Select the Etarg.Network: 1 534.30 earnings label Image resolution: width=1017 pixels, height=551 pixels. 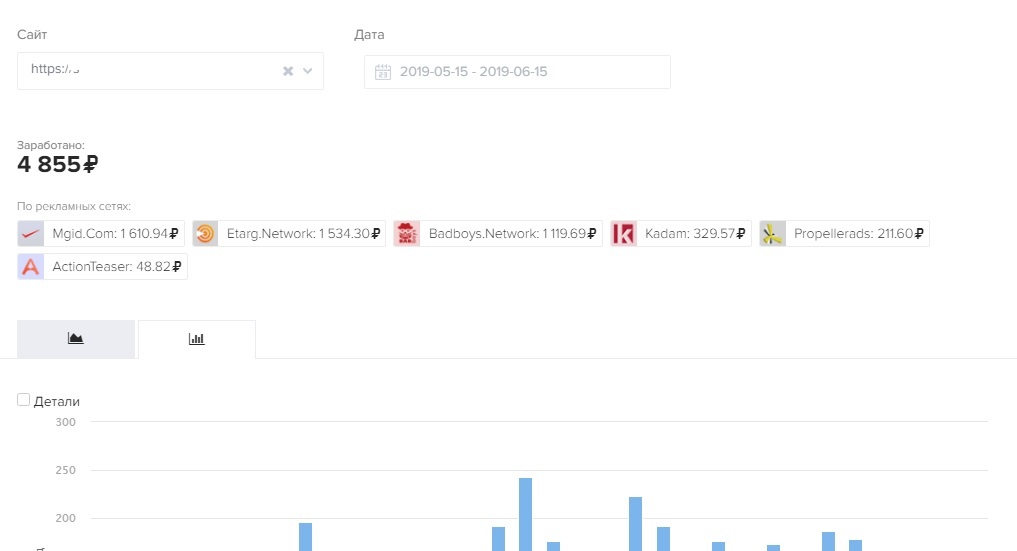tap(304, 233)
